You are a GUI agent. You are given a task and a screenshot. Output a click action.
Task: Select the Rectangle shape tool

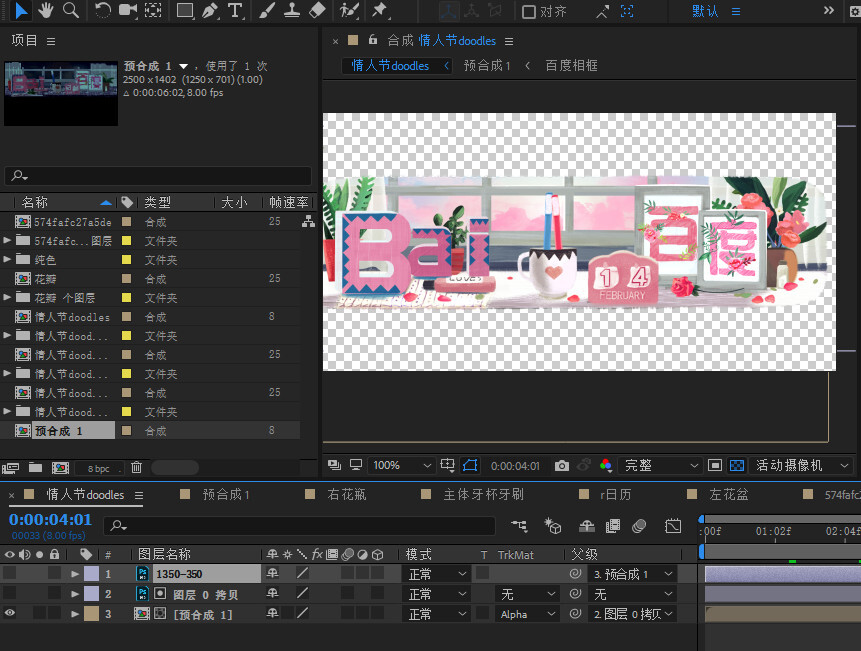coord(184,10)
